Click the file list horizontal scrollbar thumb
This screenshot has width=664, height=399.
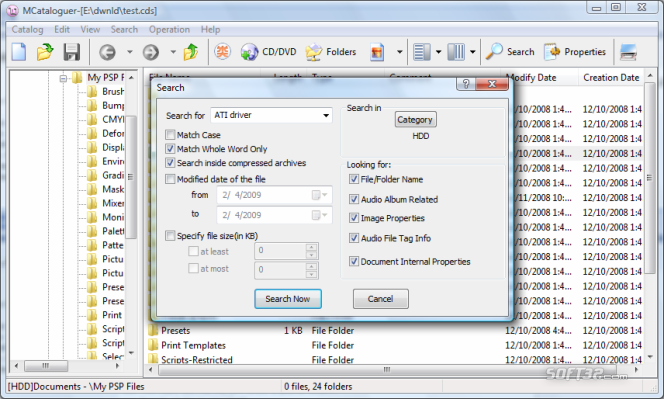tap(386, 369)
